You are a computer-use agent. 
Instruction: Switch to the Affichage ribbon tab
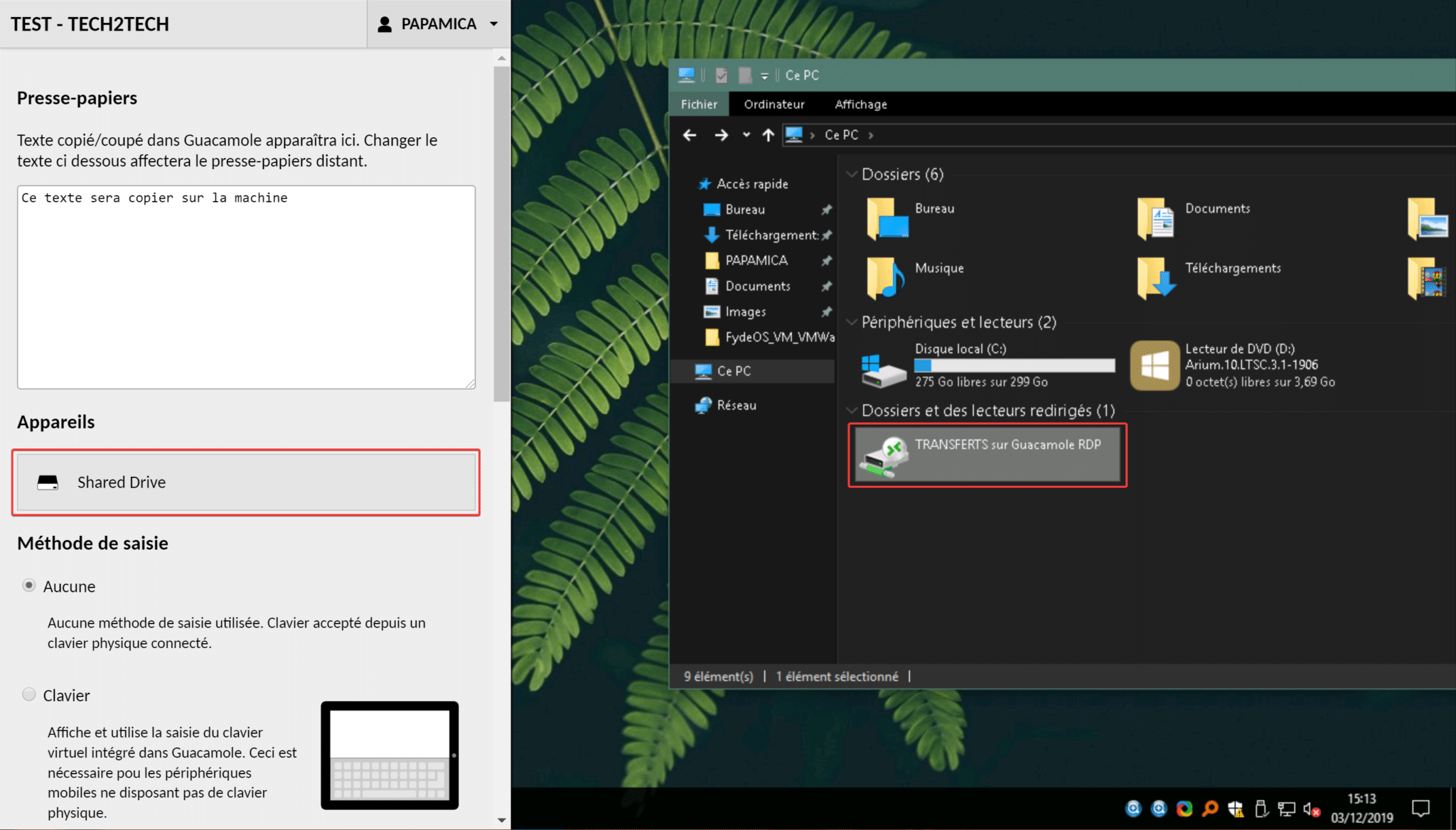(x=860, y=104)
